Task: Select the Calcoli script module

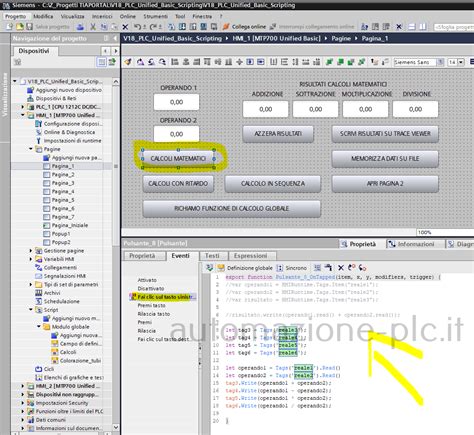Action: click(x=68, y=352)
